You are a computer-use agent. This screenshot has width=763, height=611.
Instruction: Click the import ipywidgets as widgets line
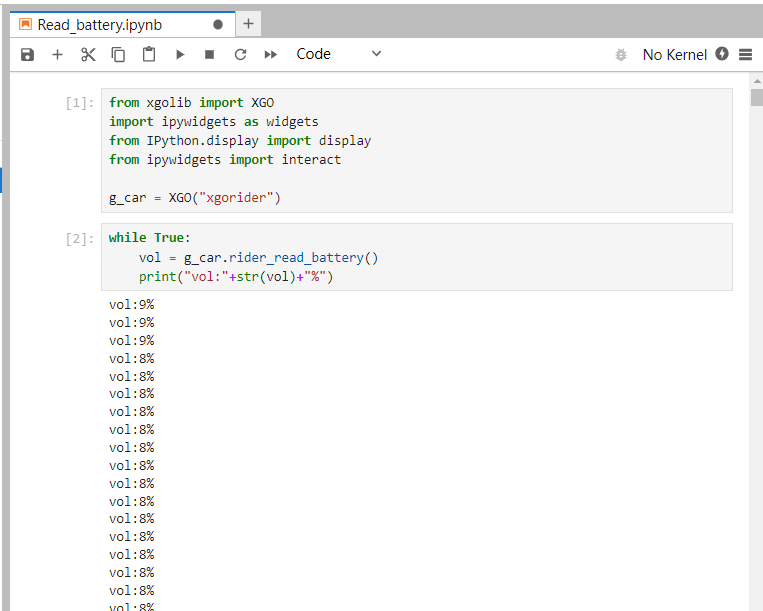(214, 122)
